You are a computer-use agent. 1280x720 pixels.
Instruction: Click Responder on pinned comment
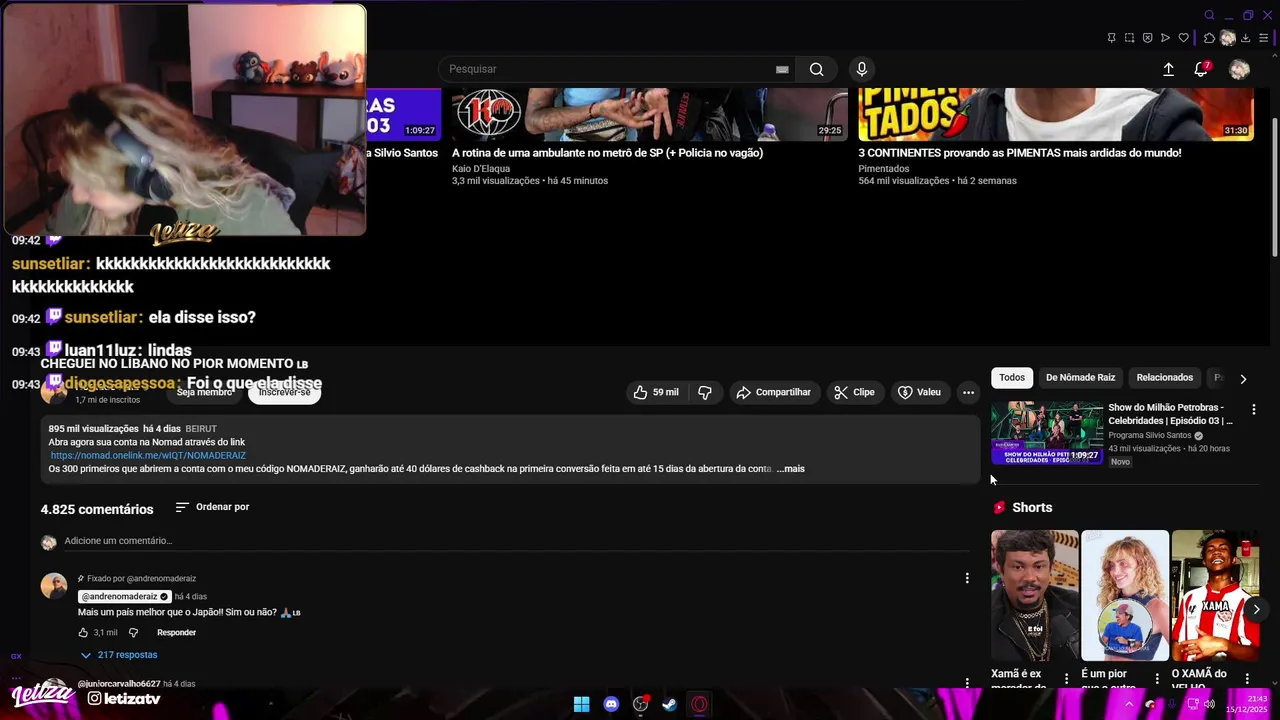point(176,633)
